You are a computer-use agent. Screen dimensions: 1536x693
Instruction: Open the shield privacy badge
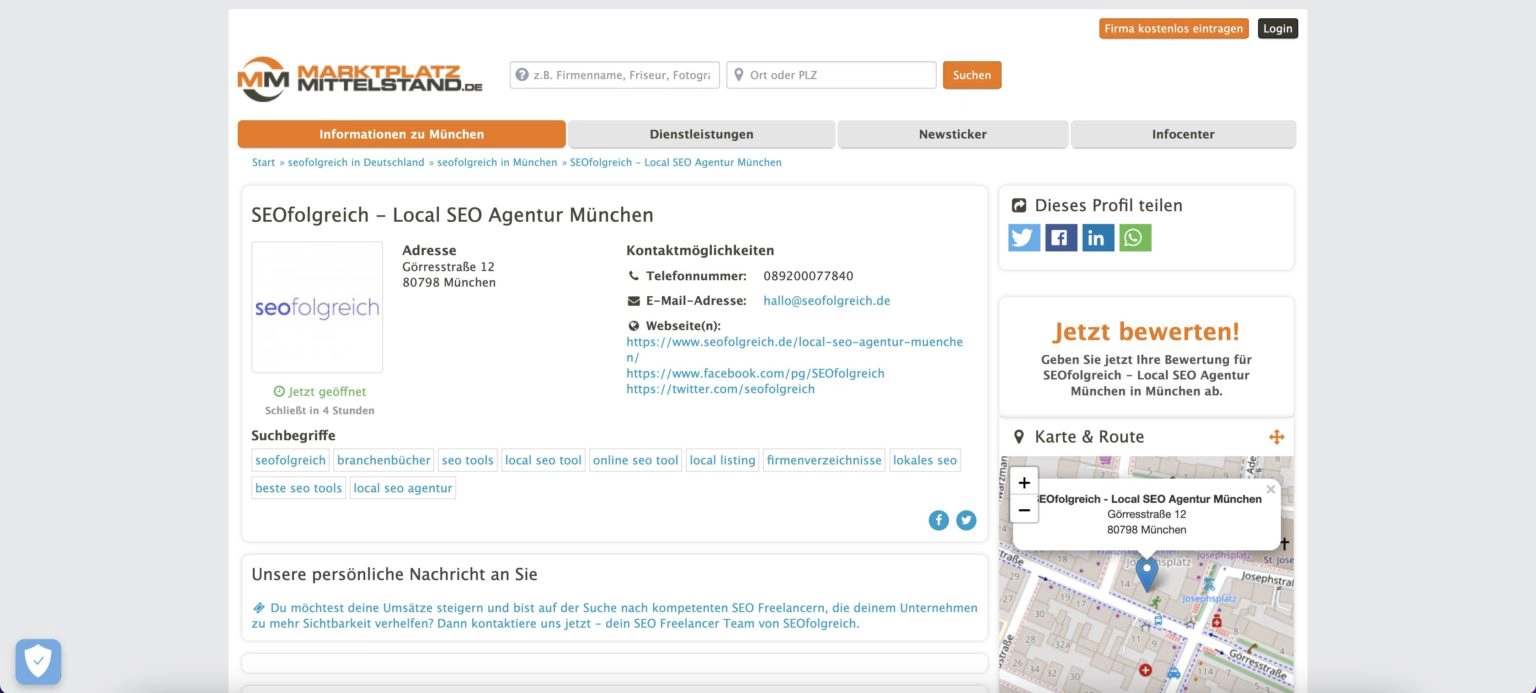pos(38,661)
